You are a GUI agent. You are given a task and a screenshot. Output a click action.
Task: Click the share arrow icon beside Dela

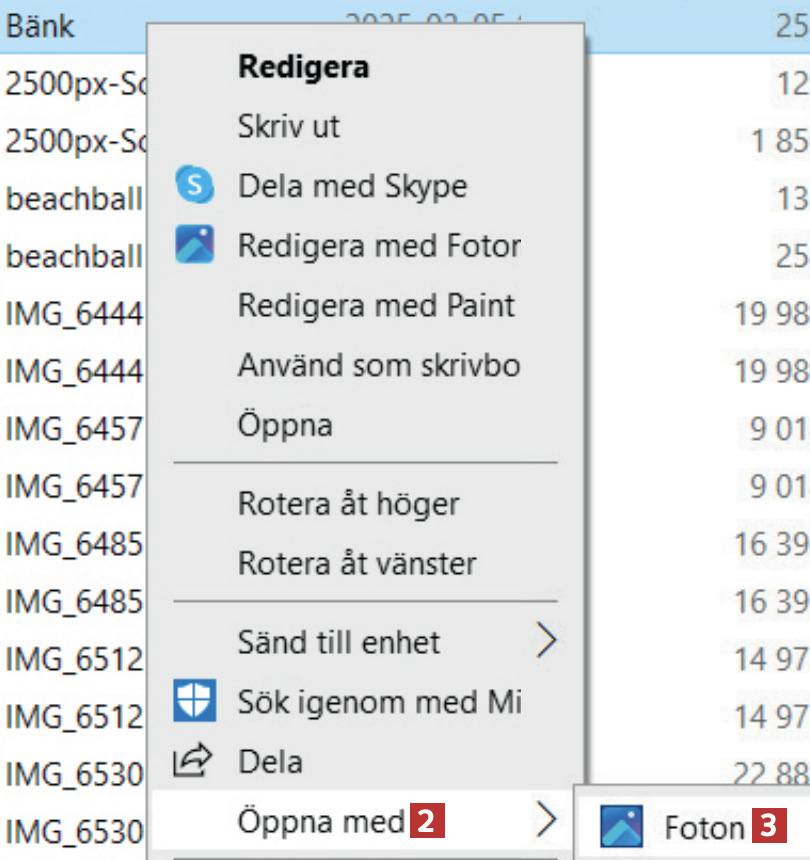[194, 762]
